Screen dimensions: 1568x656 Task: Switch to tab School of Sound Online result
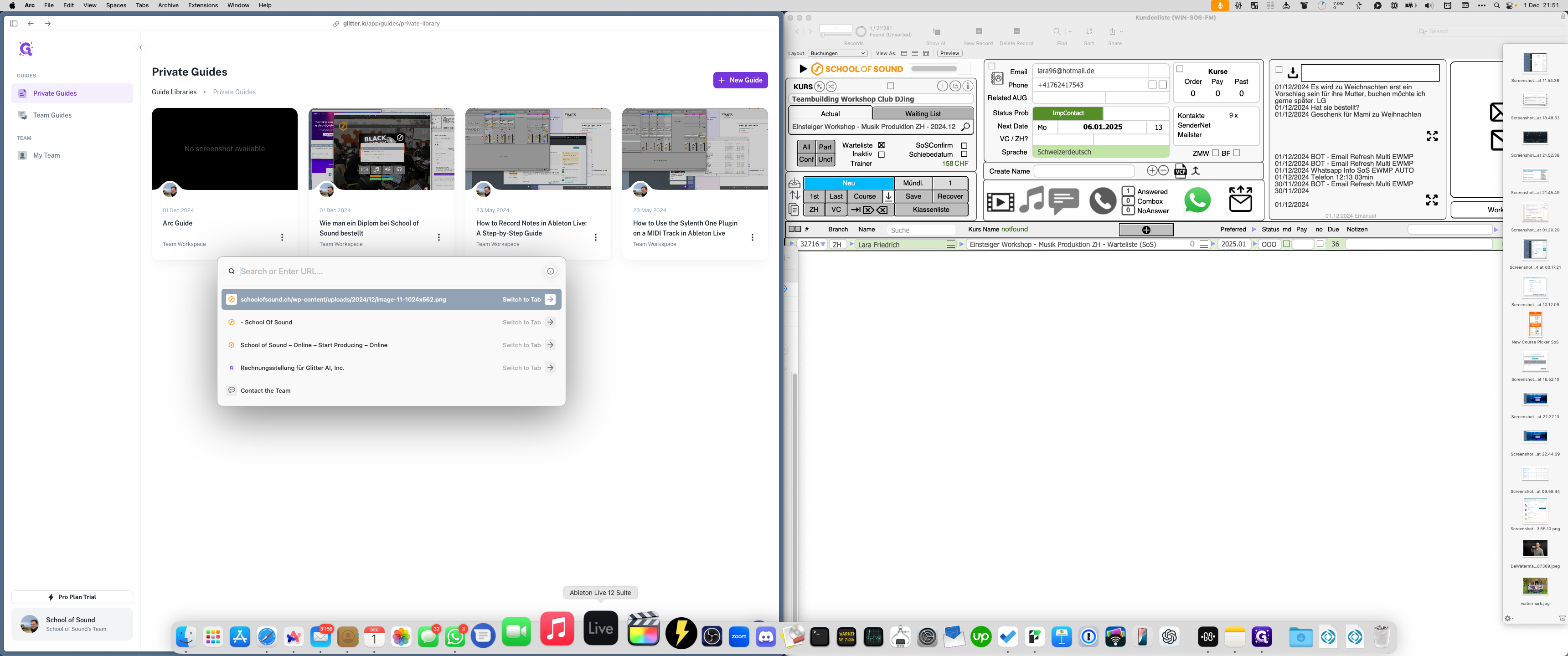(x=391, y=345)
